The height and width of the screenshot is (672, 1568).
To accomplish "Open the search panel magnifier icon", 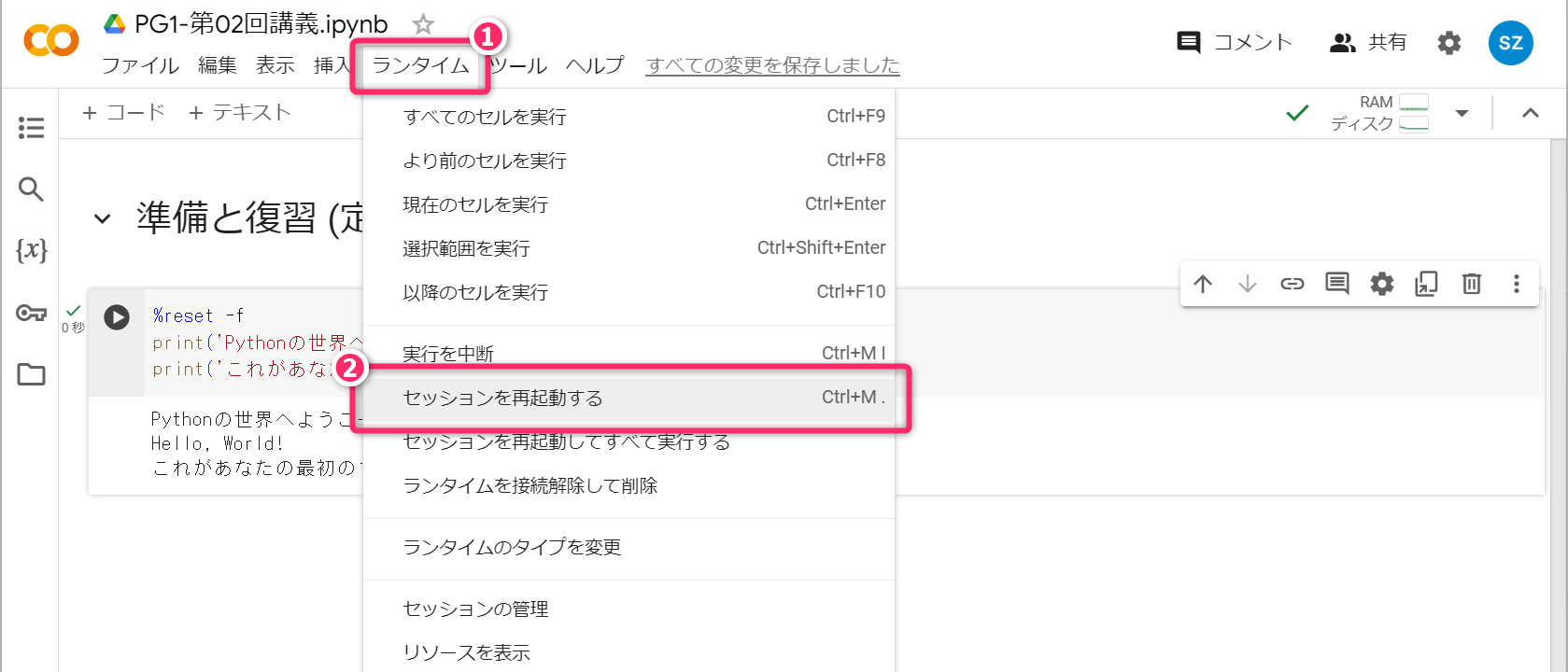I will [x=31, y=189].
